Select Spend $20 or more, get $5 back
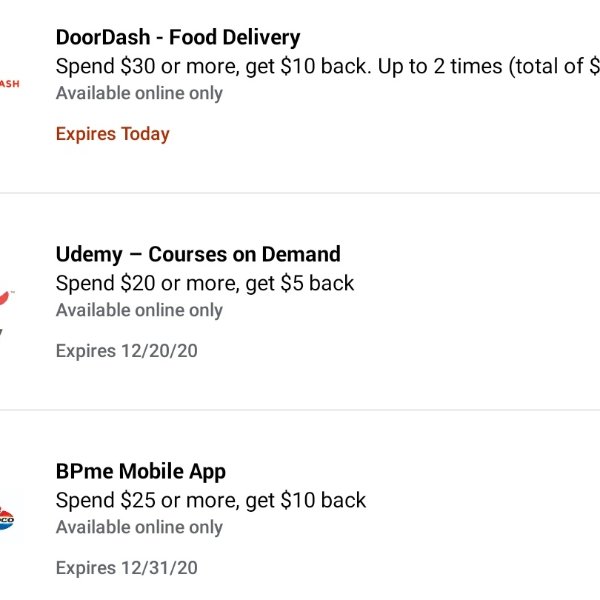 [205, 284]
